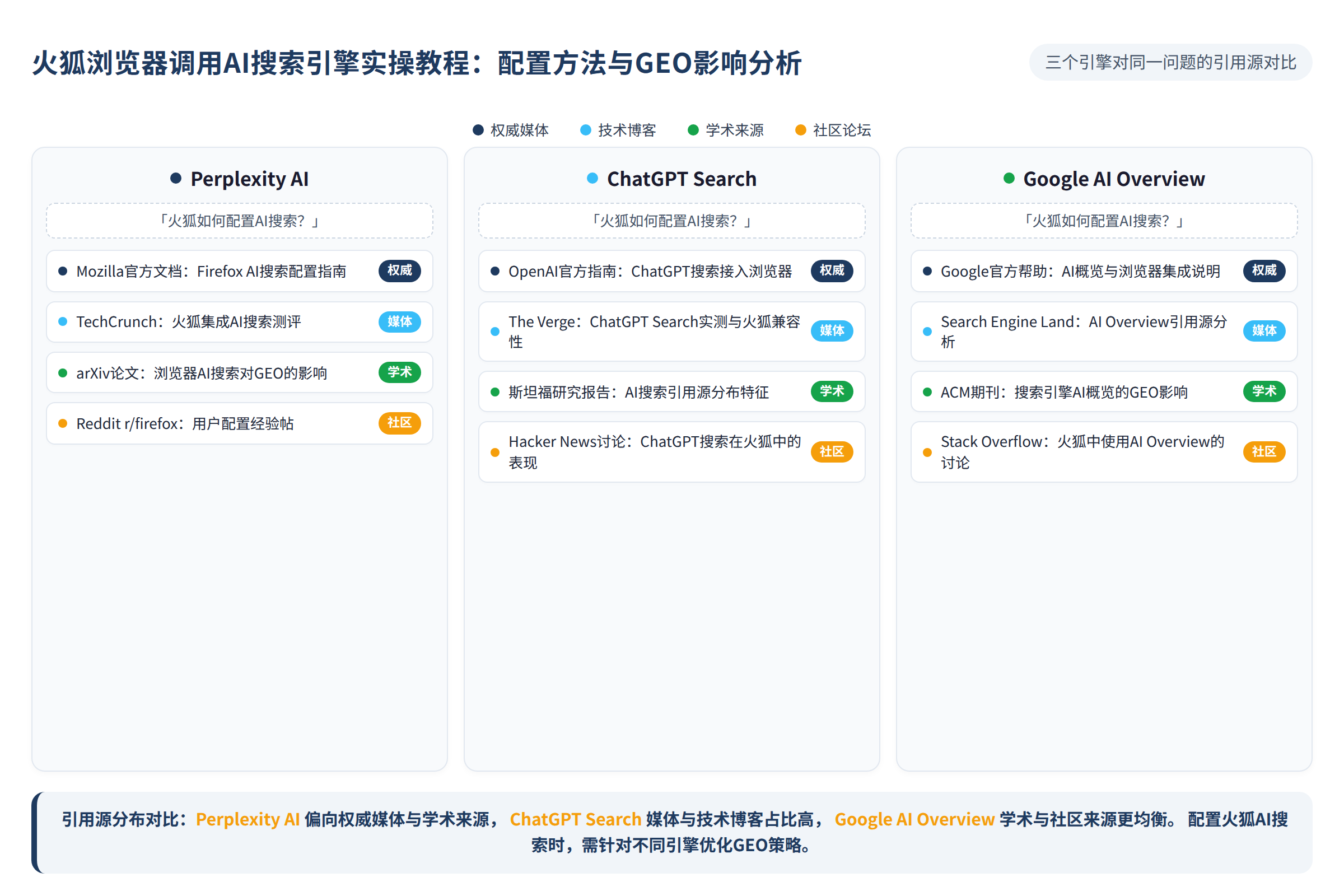This screenshot has height=896, width=1344.
Task: Click the 权威 badge on OpenAI row
Action: pos(832,270)
